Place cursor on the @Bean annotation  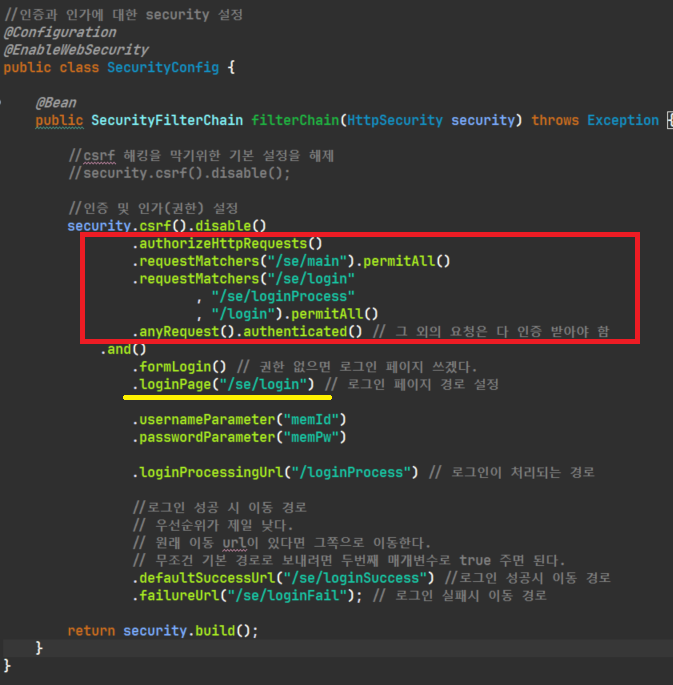coord(56,103)
